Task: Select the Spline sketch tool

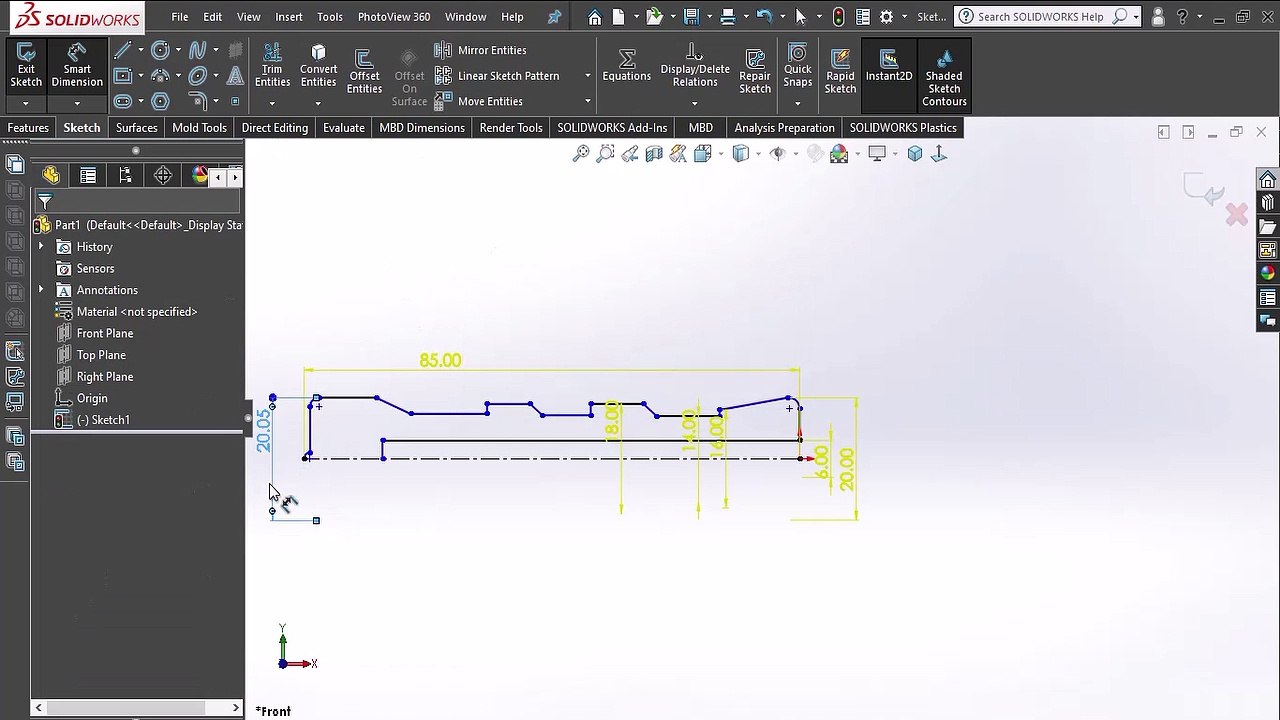Action: 197,50
